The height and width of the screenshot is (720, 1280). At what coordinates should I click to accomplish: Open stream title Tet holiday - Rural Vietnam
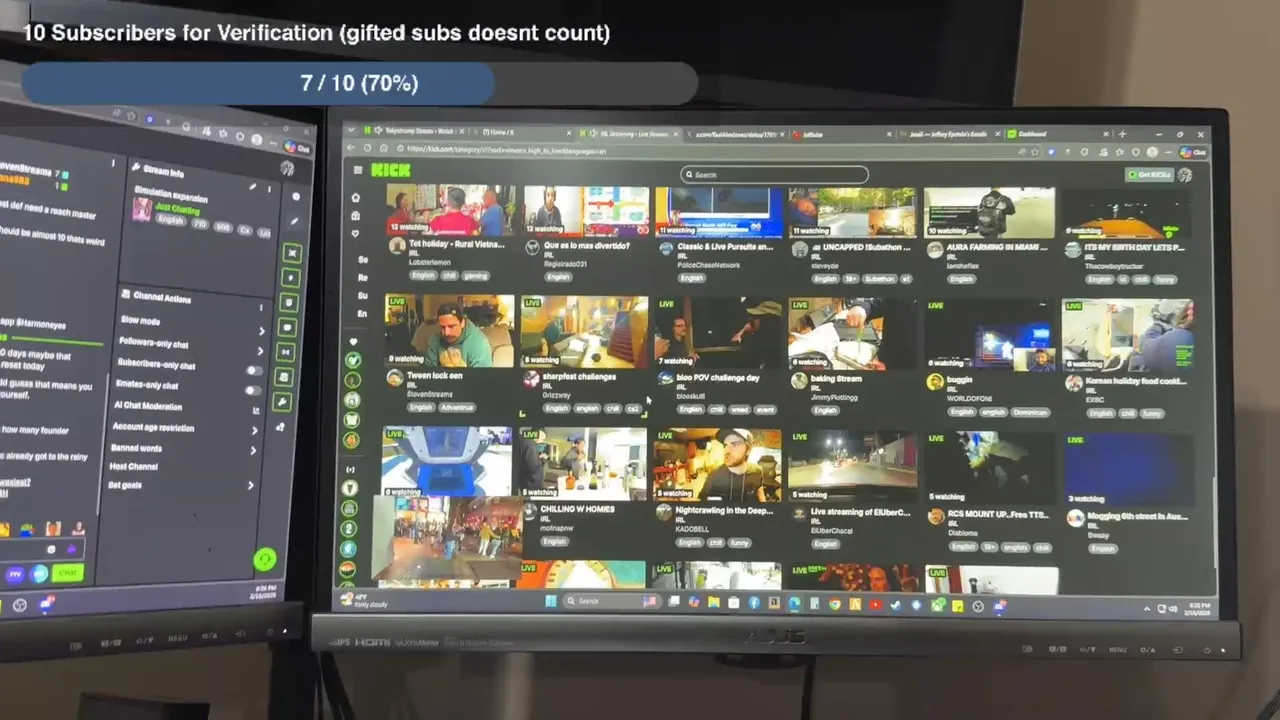[x=457, y=244]
